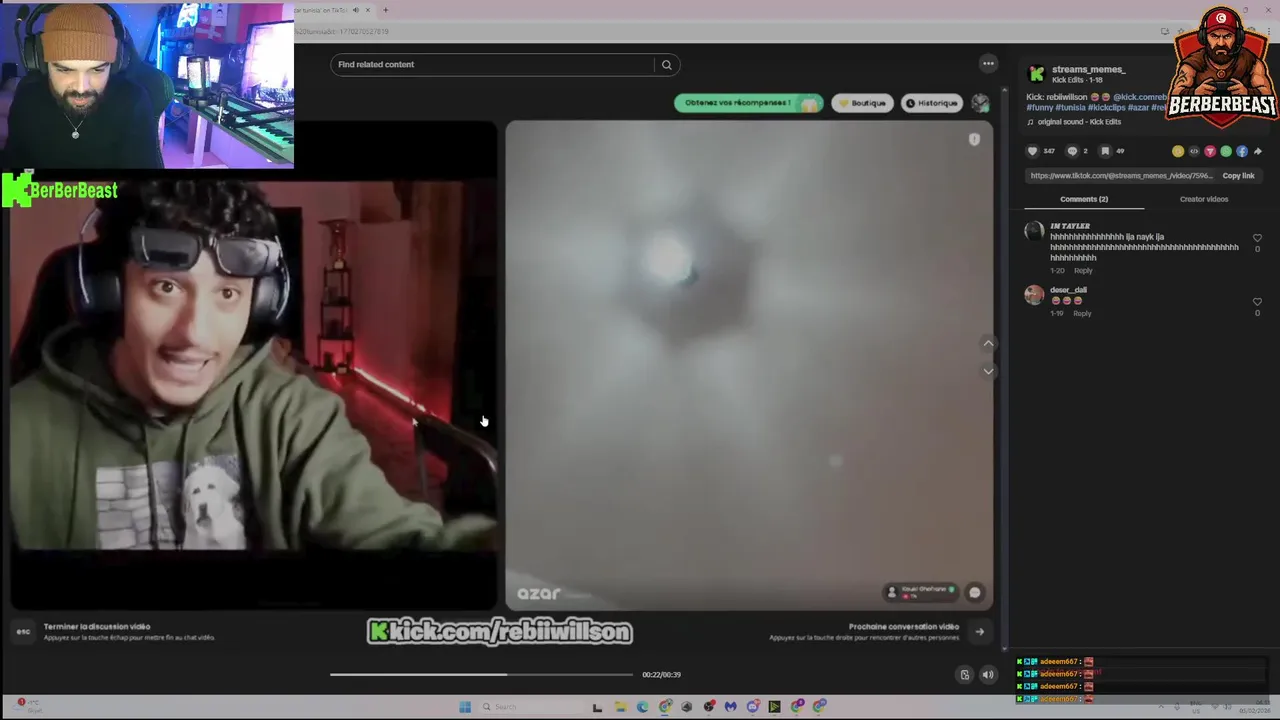Click the Find related content field
Viewport: 1280px width, 720px height.
(x=494, y=65)
